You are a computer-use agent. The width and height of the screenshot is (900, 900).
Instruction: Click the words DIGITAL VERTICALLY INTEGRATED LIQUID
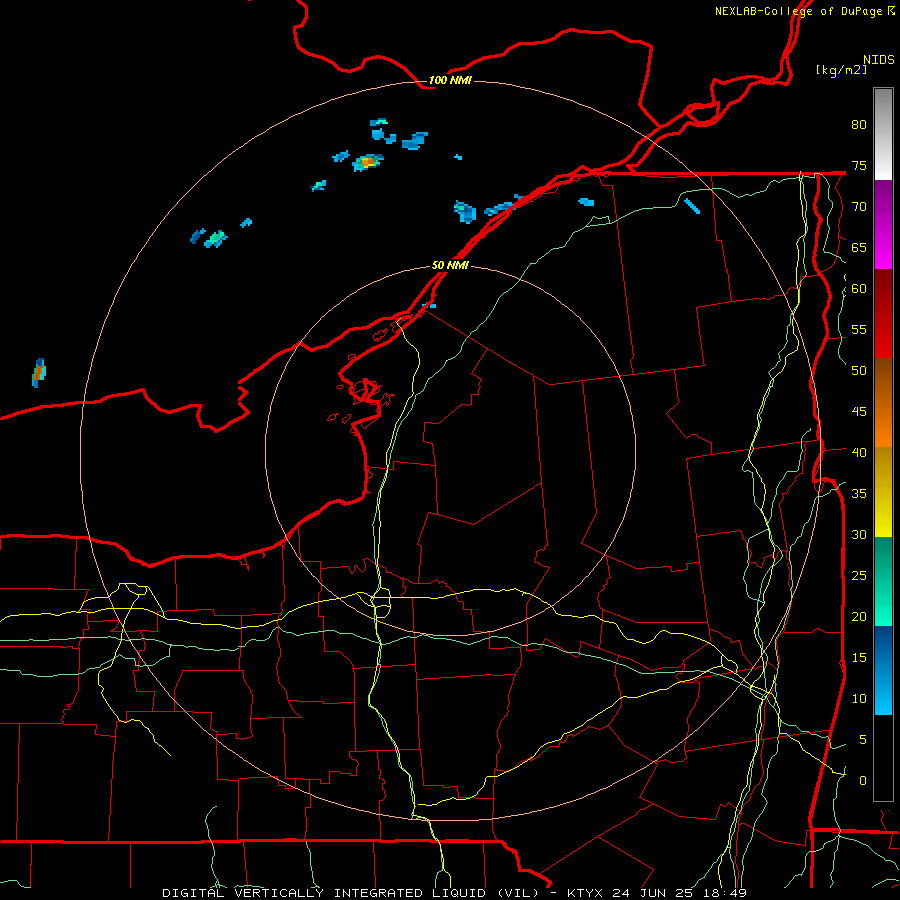pyautogui.click(x=326, y=893)
